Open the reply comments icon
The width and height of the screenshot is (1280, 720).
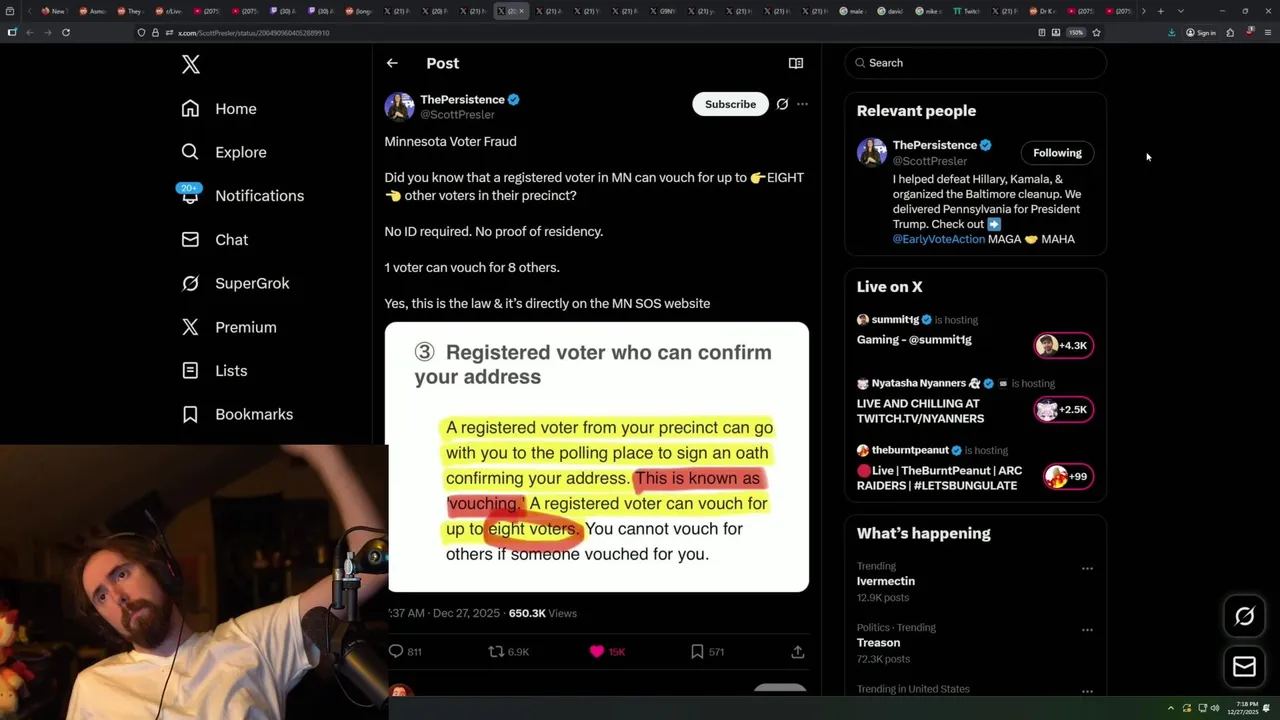[396, 651]
